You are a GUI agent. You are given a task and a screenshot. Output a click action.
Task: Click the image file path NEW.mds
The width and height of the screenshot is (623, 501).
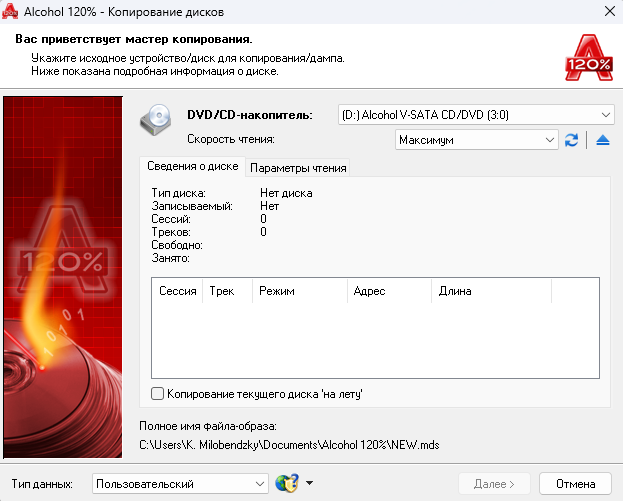289,445
